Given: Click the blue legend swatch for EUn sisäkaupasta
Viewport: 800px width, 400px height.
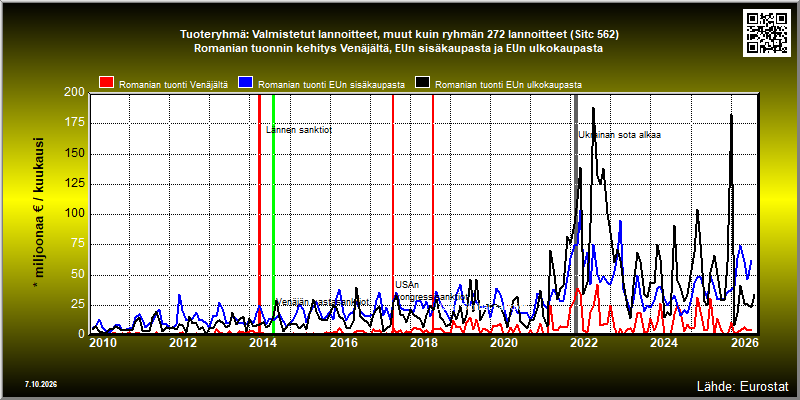Looking at the screenshot, I should (246, 83).
